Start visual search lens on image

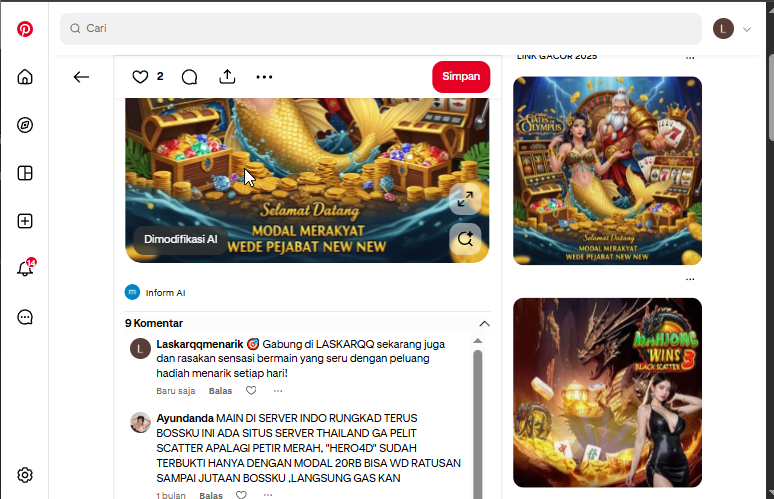pyautogui.click(x=465, y=239)
